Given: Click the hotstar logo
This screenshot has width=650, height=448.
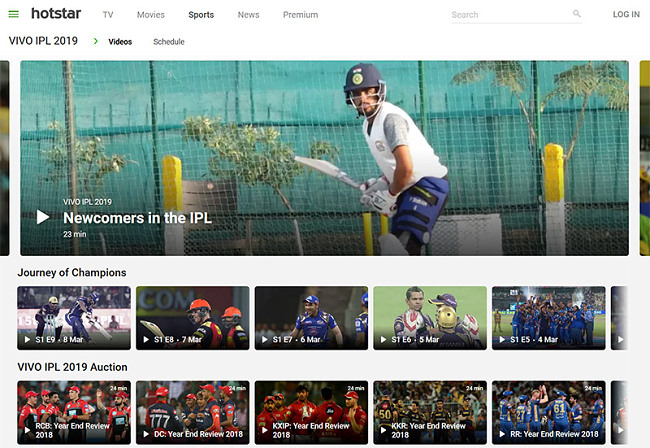Looking at the screenshot, I should coord(56,14).
